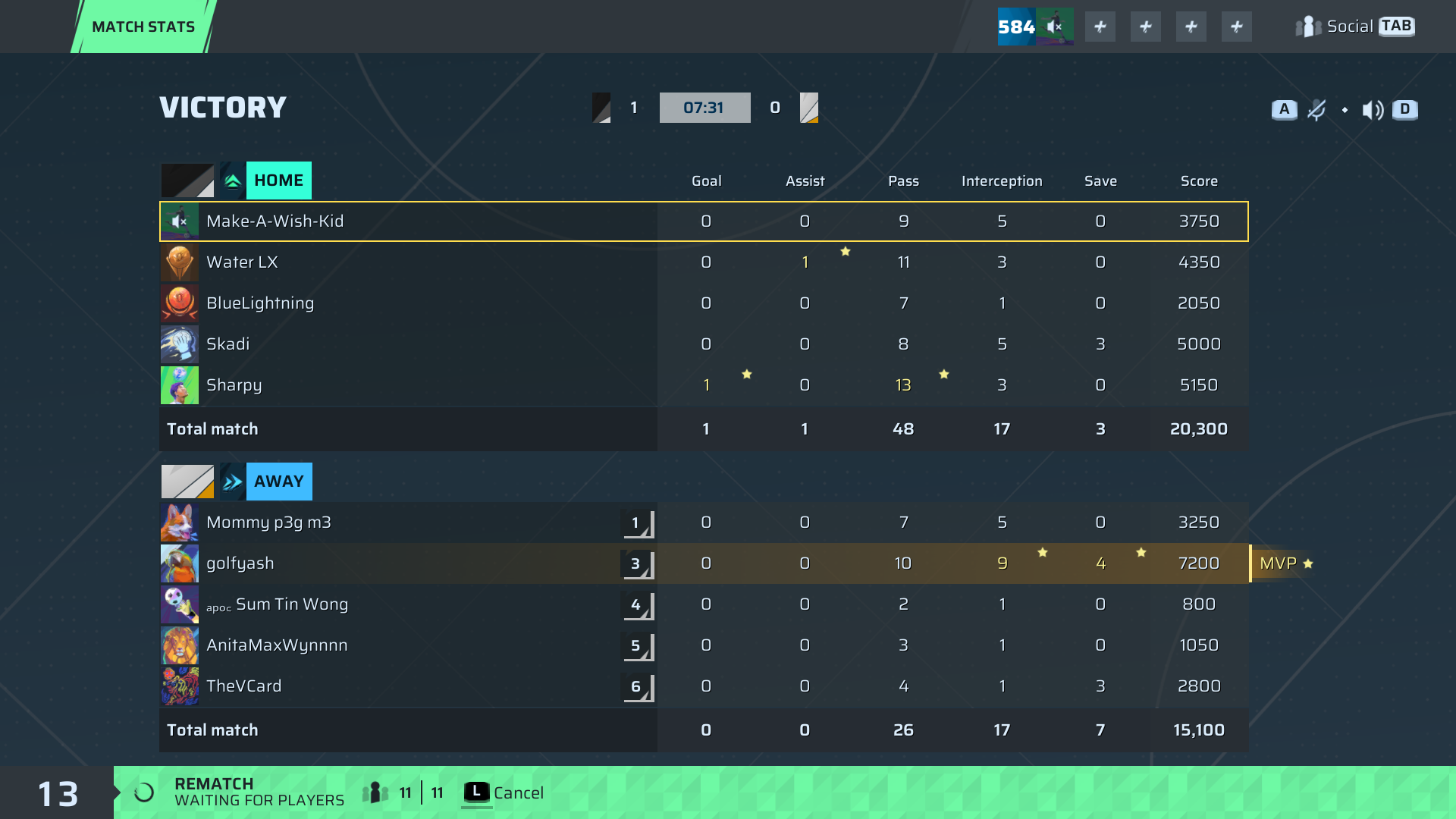Click the rematch player count icon
This screenshot has width=1456, height=819.
[x=375, y=793]
